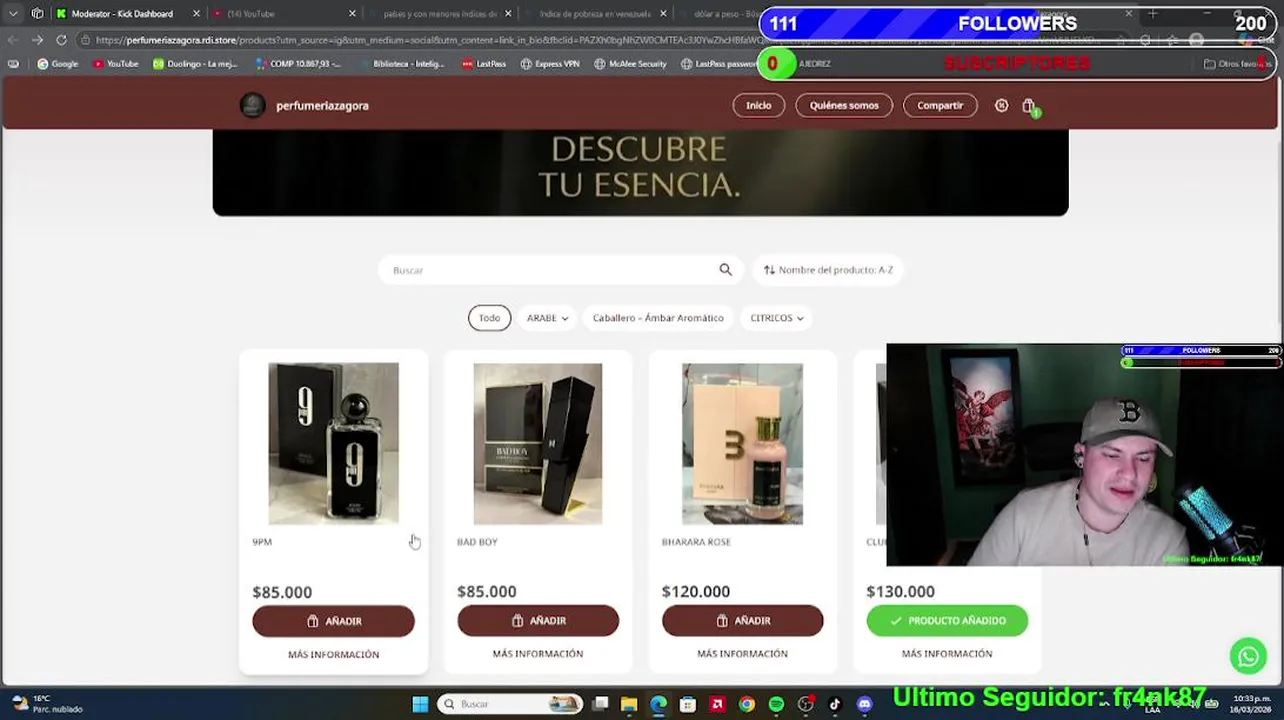This screenshot has height=720, width=1284.
Task: Open McAfee Security bookmark
Action: point(630,64)
